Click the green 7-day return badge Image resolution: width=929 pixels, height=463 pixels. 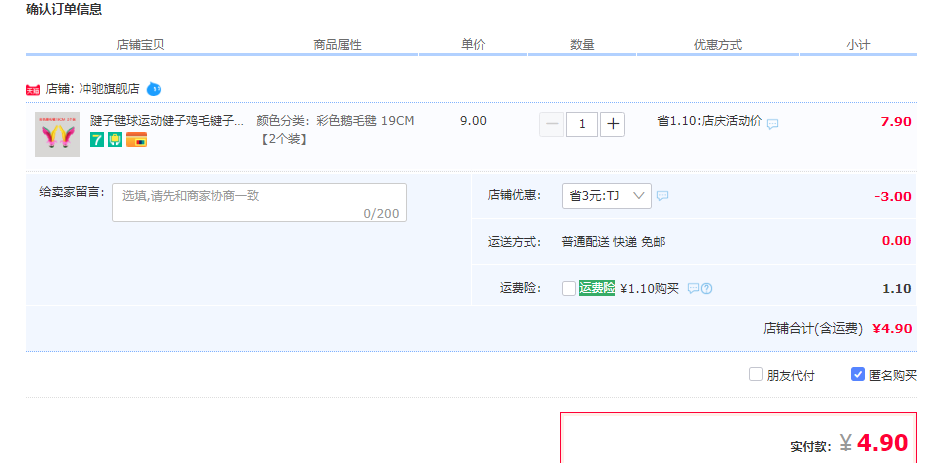pos(97,140)
